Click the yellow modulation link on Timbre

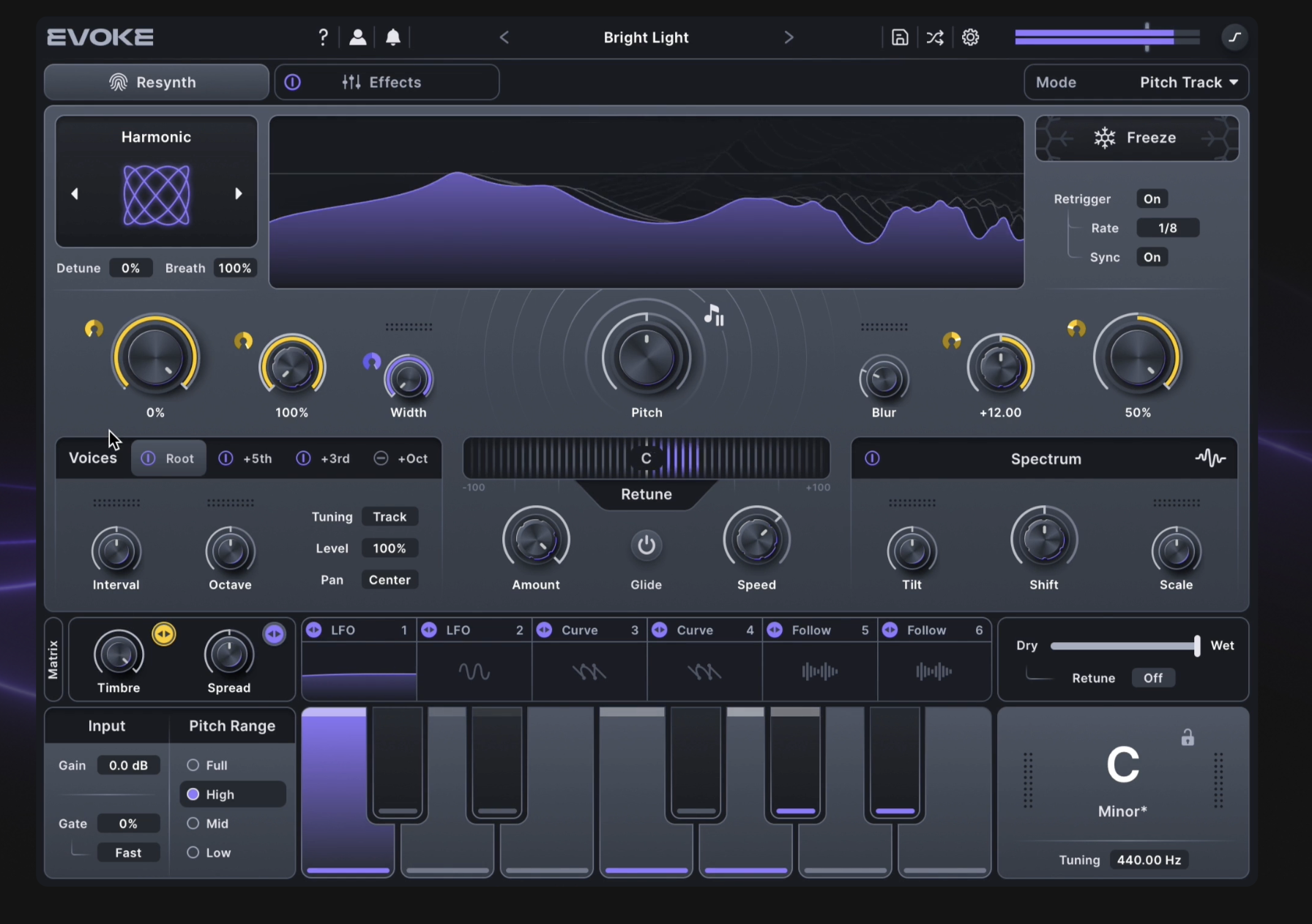click(164, 633)
